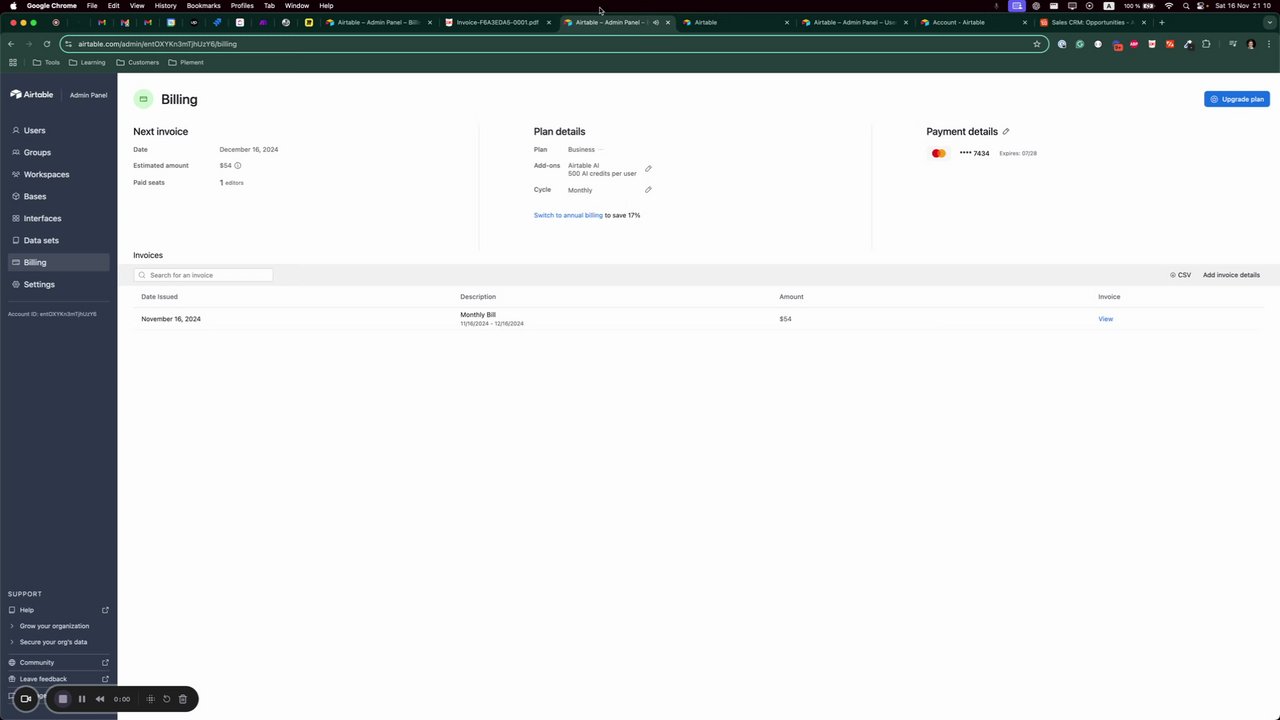Click the rewind recording button
The image size is (1280, 720).
point(100,699)
